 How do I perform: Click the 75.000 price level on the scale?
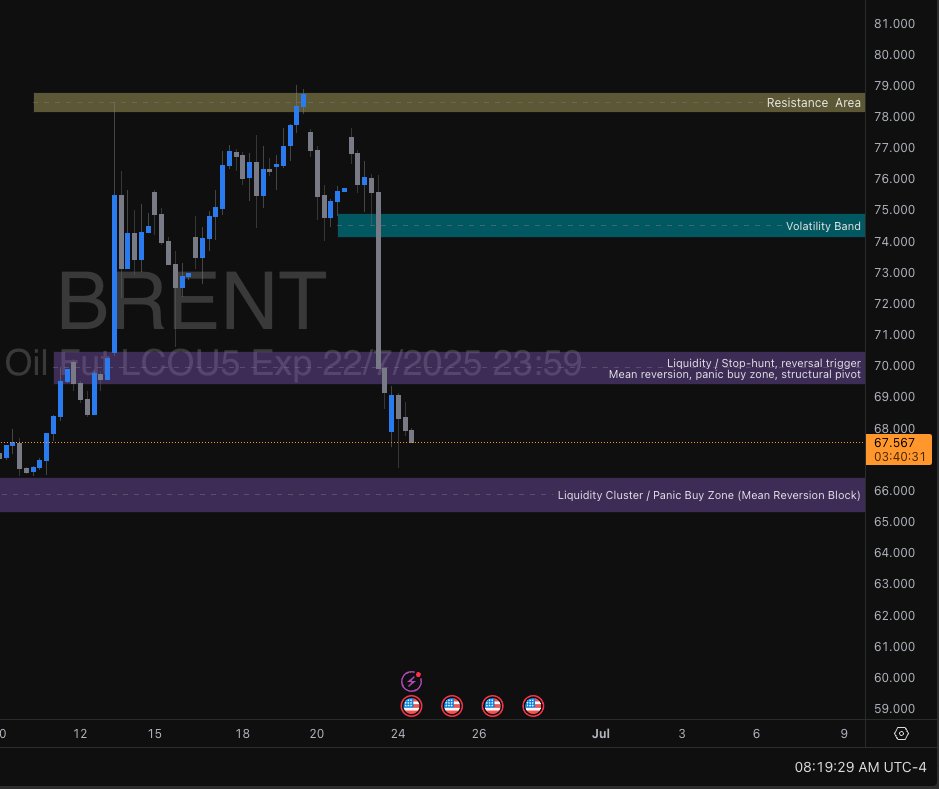893,210
